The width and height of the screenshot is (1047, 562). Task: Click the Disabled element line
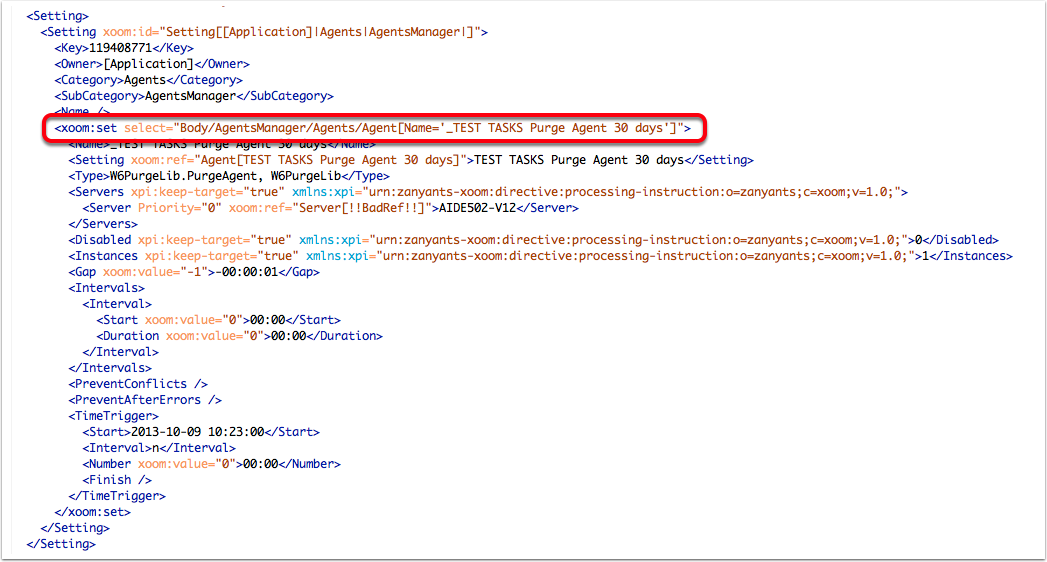(533, 240)
